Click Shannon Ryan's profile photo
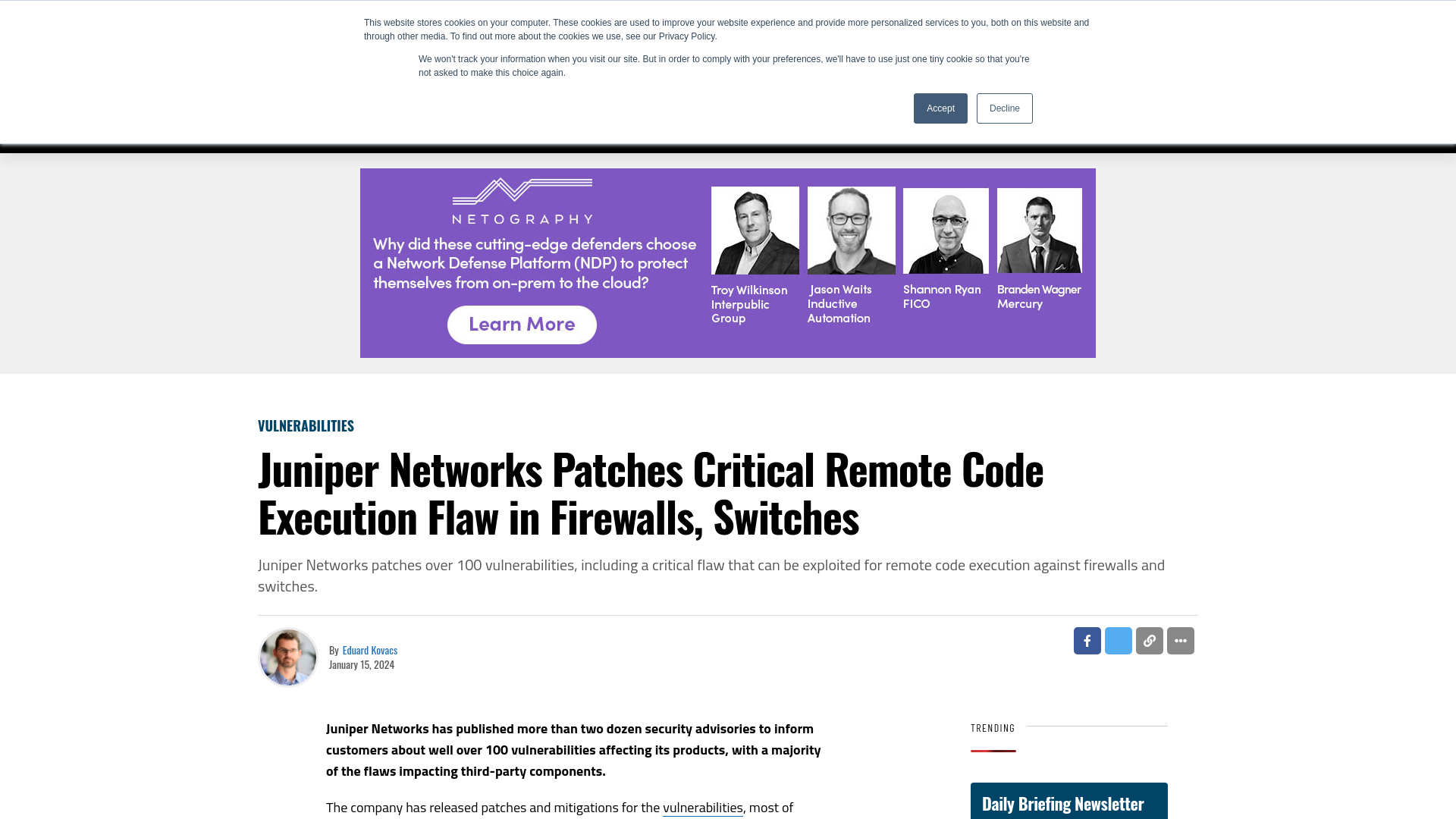Viewport: 1456px width, 819px height. pos(946,230)
